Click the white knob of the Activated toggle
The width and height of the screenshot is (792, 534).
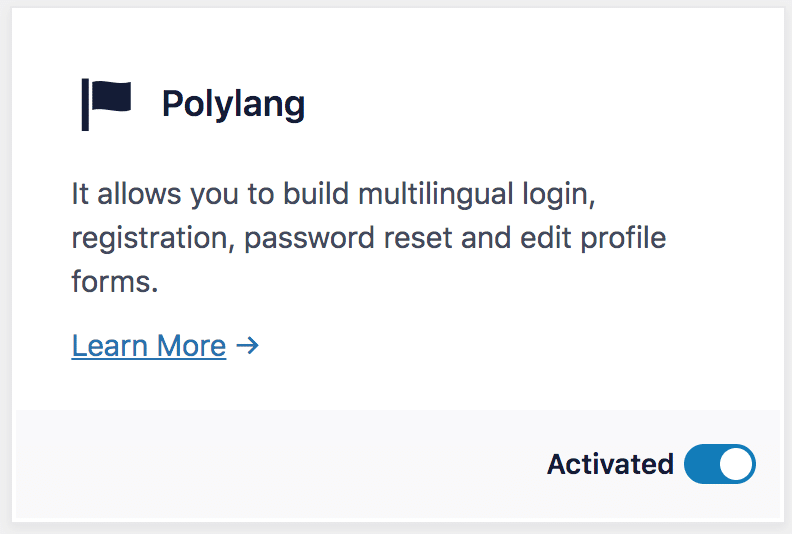(736, 464)
